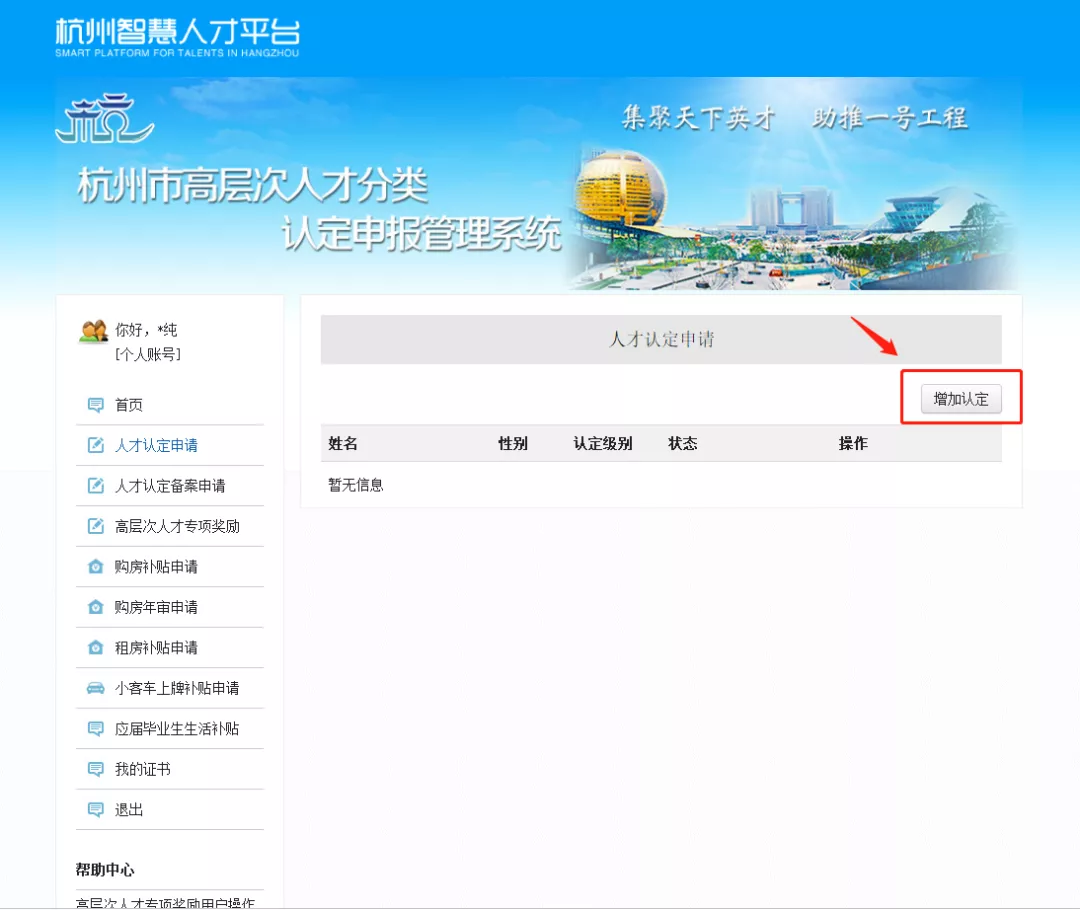Open the 我的证书 menu item
1080x910 pixels.
tap(143, 769)
